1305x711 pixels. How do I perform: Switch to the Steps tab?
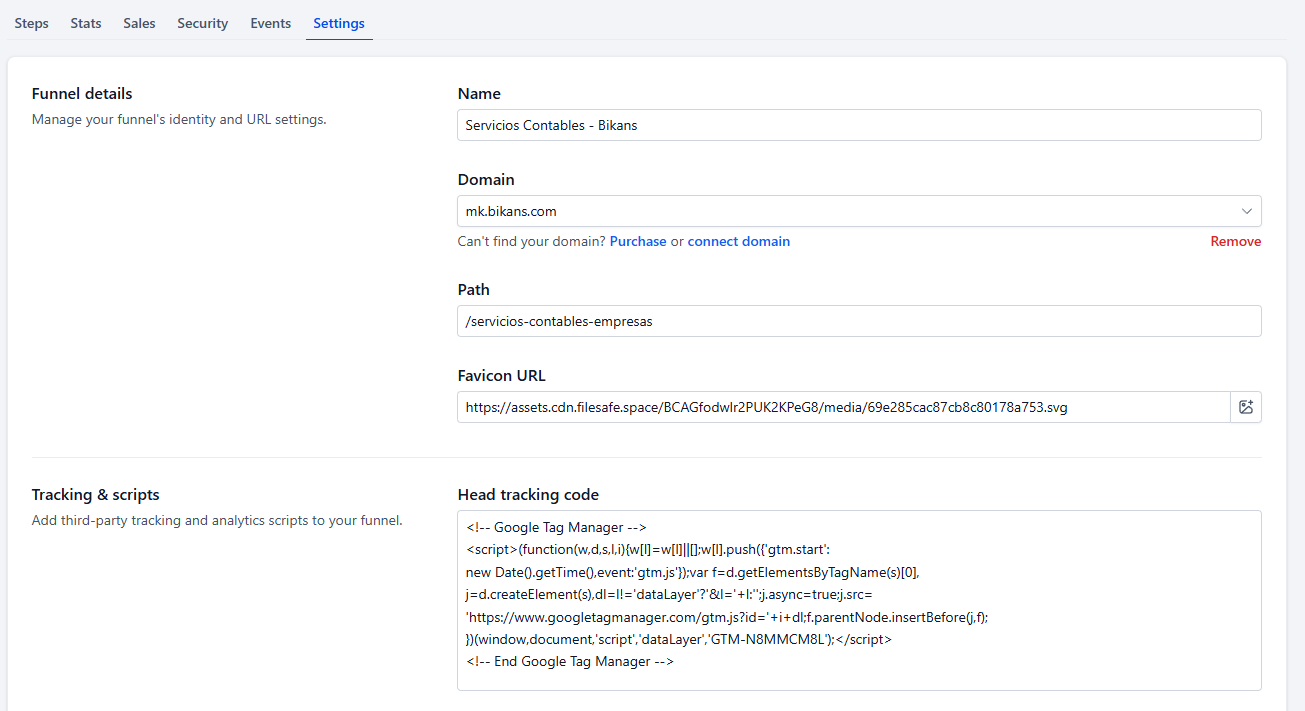point(31,23)
